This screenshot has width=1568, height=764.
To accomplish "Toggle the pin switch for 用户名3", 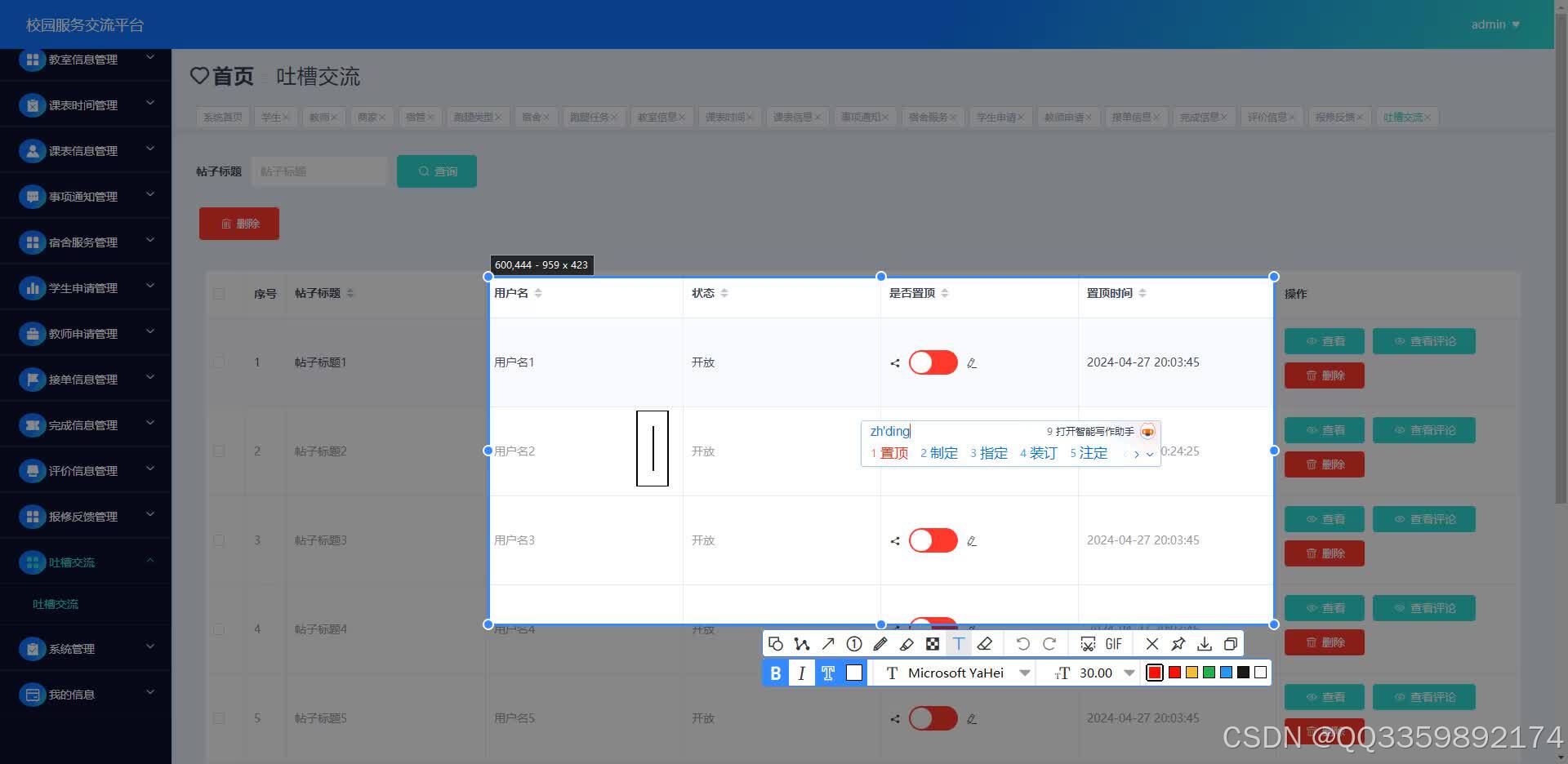I will pyautogui.click(x=933, y=540).
